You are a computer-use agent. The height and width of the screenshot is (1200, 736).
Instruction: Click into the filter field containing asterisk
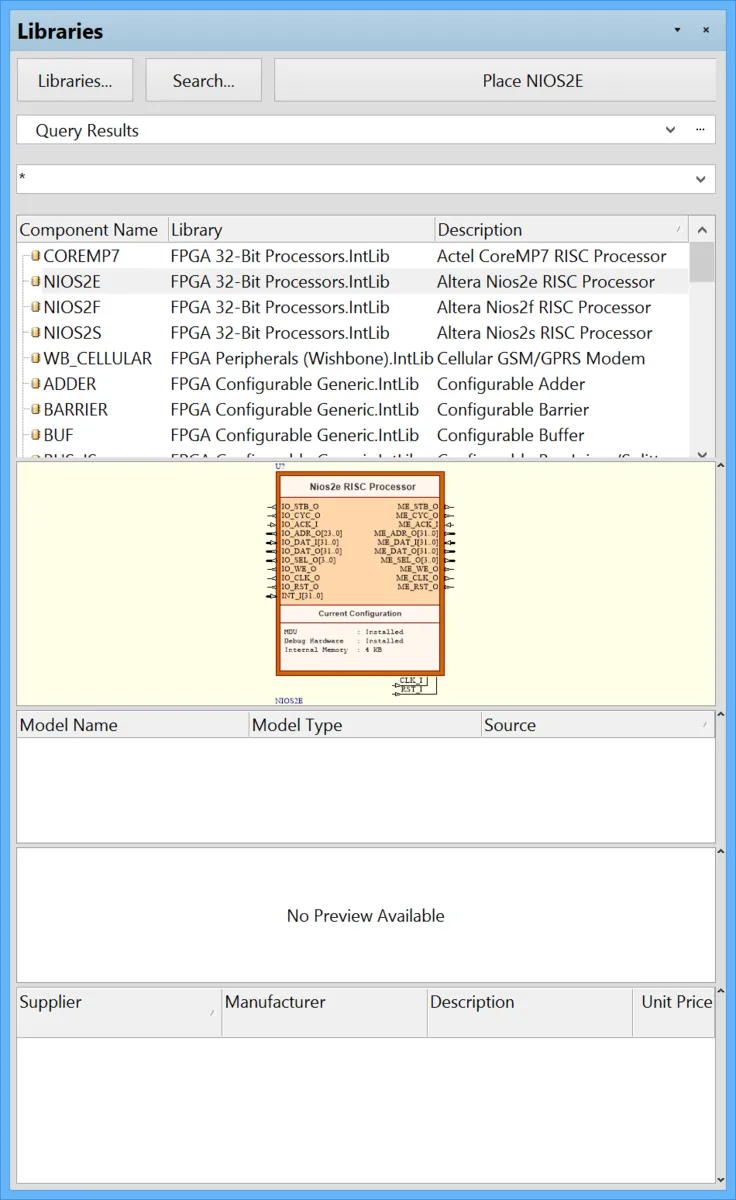tap(352, 179)
